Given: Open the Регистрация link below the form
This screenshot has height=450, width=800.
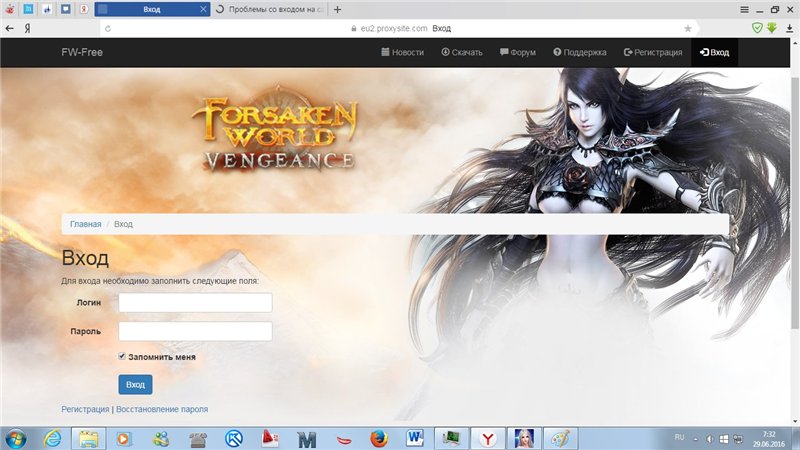Looking at the screenshot, I should [x=85, y=409].
